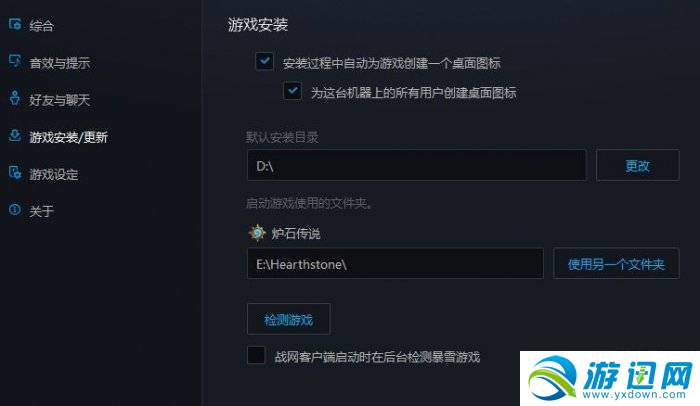Click the 游戏设定 game settings icon
Image resolution: width=700 pixels, height=406 pixels.
15,172
